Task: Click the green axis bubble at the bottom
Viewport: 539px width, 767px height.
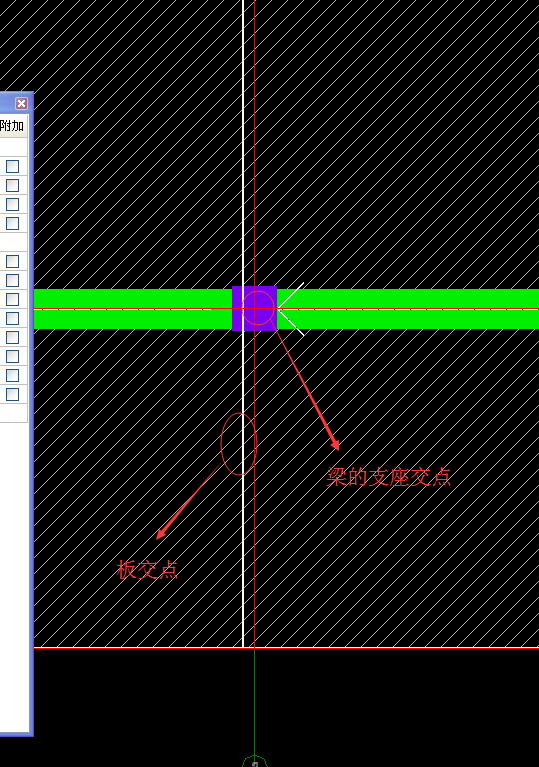Action: point(255,762)
